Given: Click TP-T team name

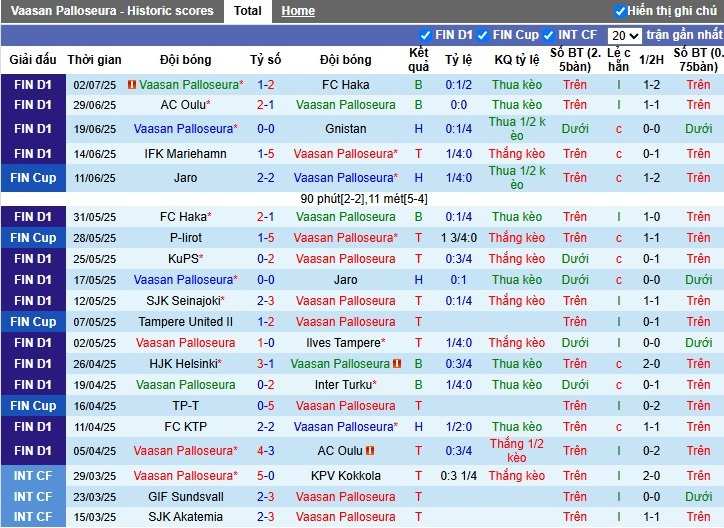Looking at the screenshot, I should pyautogui.click(x=186, y=406).
